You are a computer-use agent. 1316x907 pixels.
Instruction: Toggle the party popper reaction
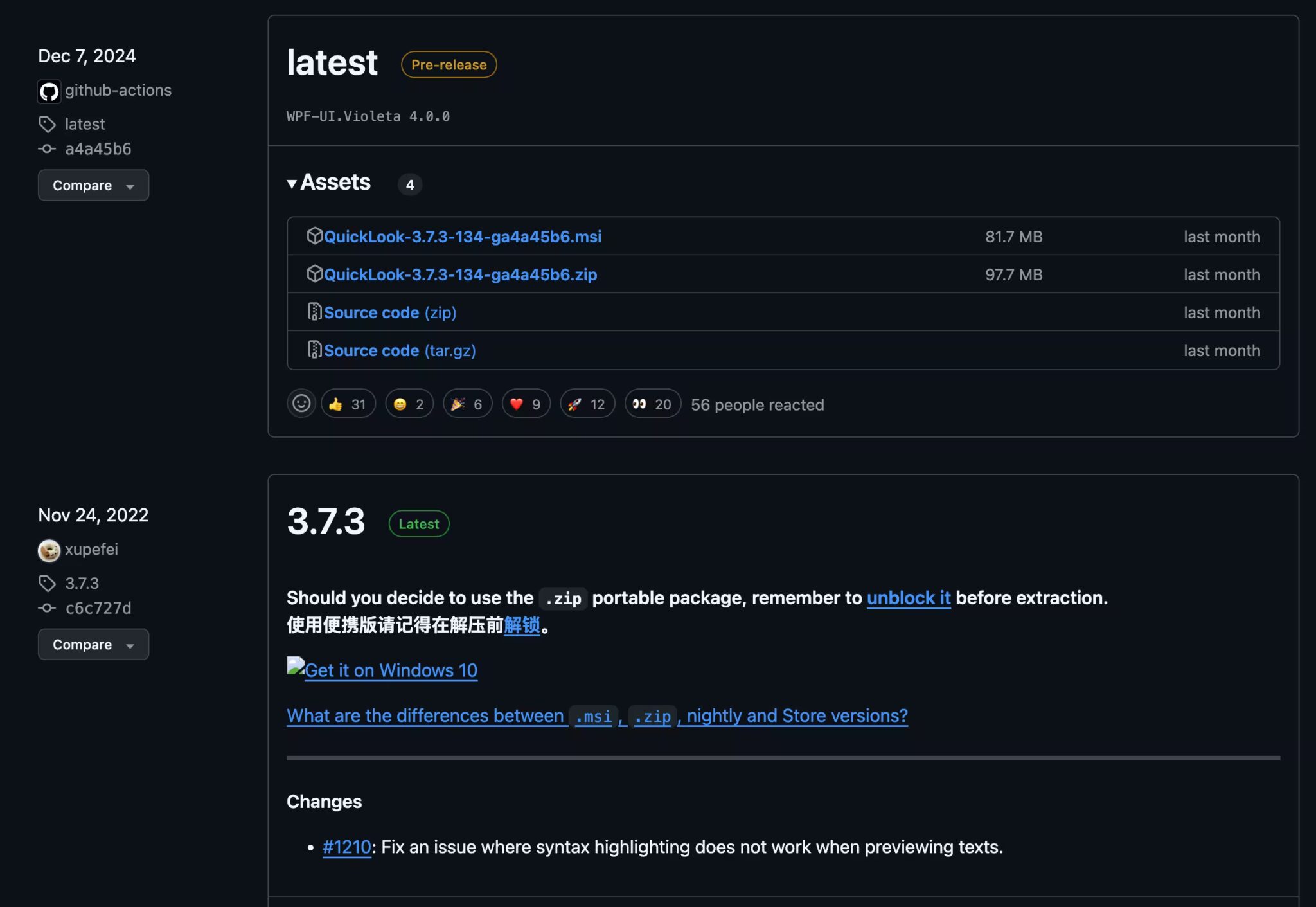pos(467,404)
